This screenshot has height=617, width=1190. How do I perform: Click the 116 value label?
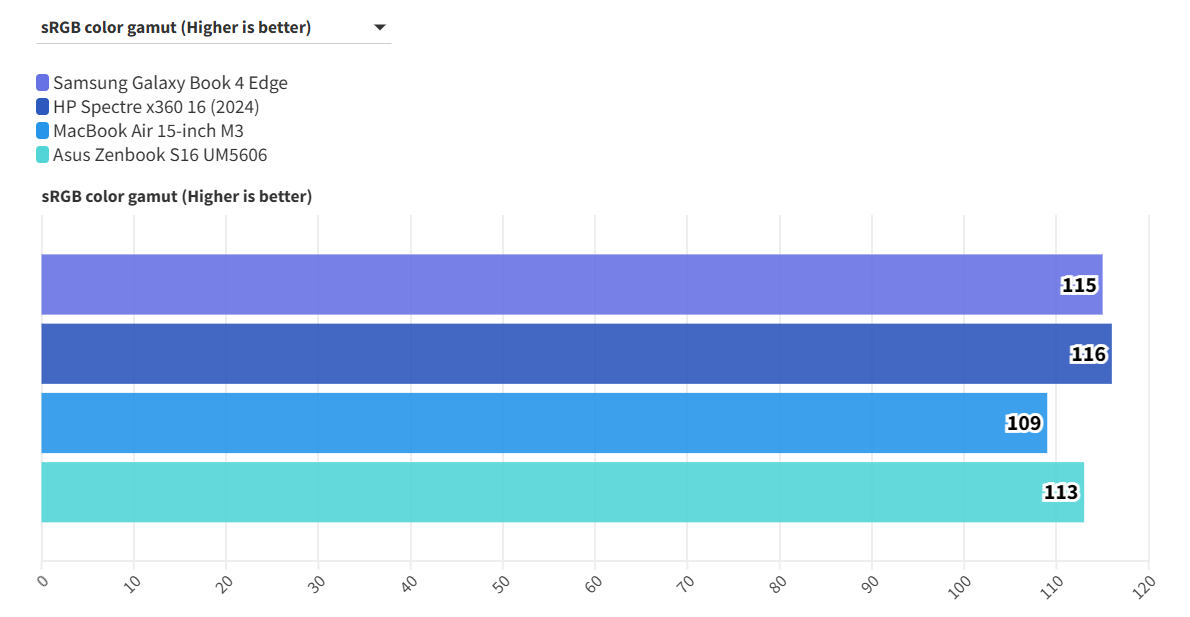(x=1088, y=355)
